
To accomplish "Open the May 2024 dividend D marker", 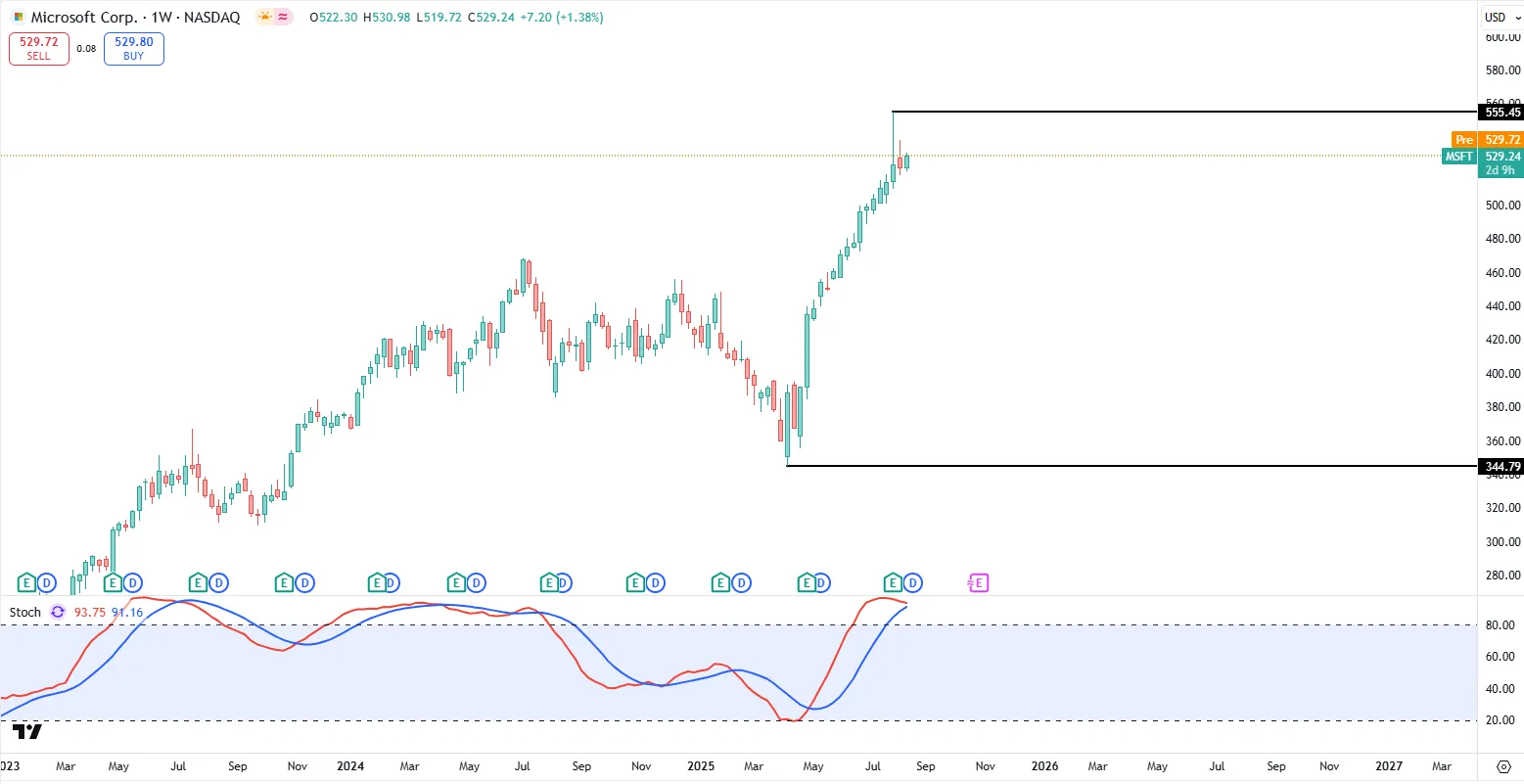I will (x=477, y=583).
